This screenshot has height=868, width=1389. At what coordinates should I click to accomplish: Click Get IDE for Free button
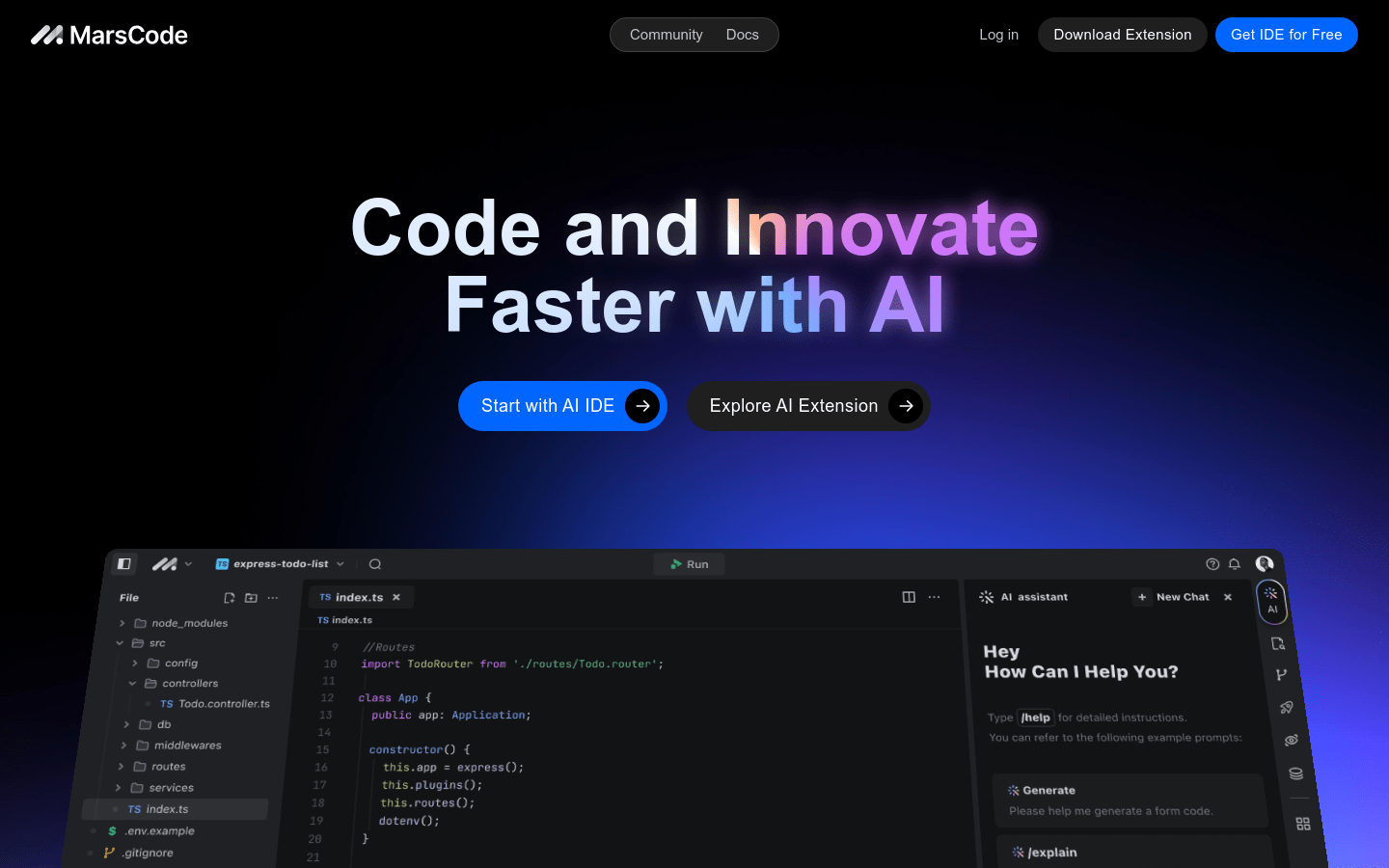click(x=1286, y=35)
